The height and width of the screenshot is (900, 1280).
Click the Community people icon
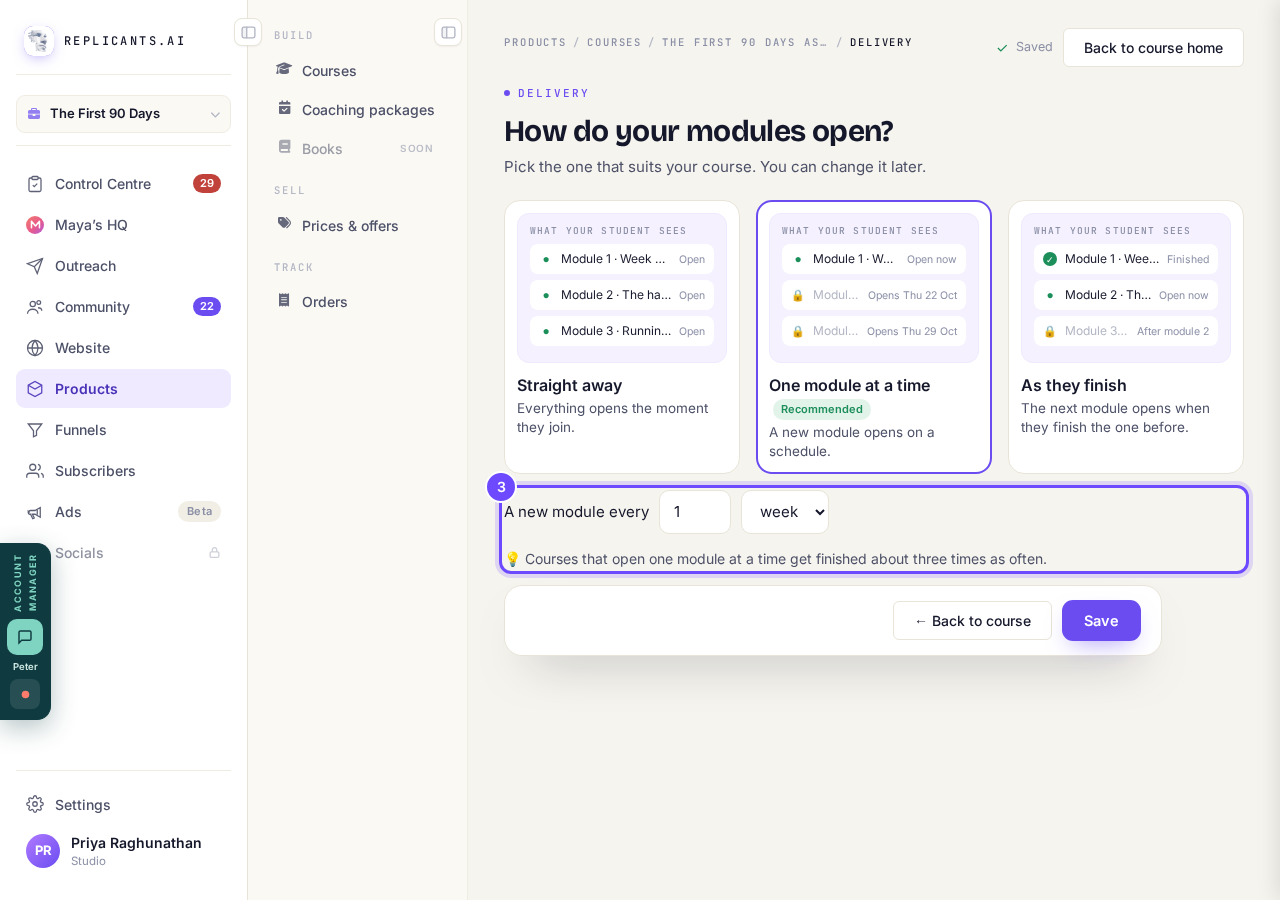pyautogui.click(x=35, y=307)
